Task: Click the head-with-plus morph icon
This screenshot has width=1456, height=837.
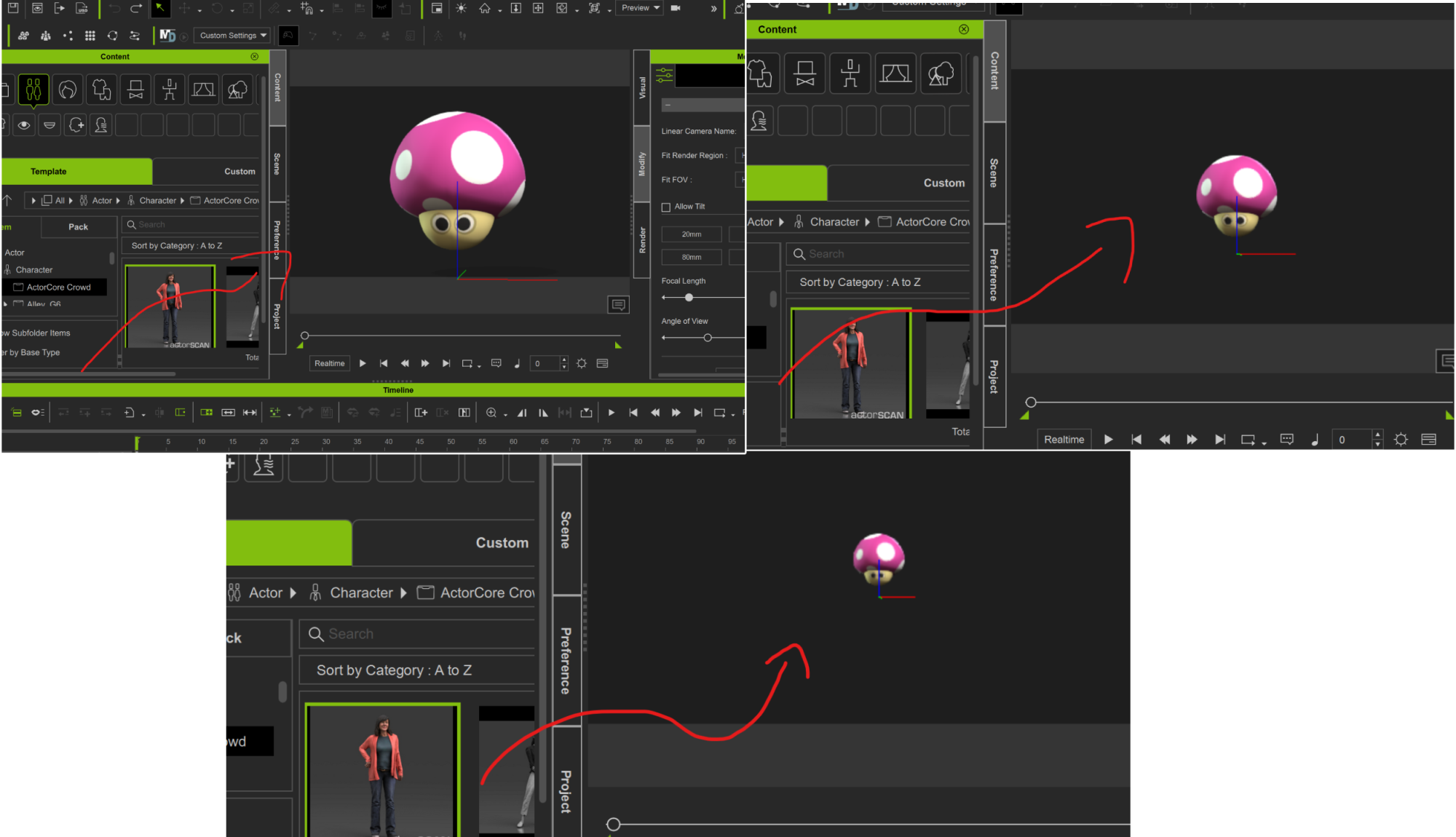Action: coord(76,125)
